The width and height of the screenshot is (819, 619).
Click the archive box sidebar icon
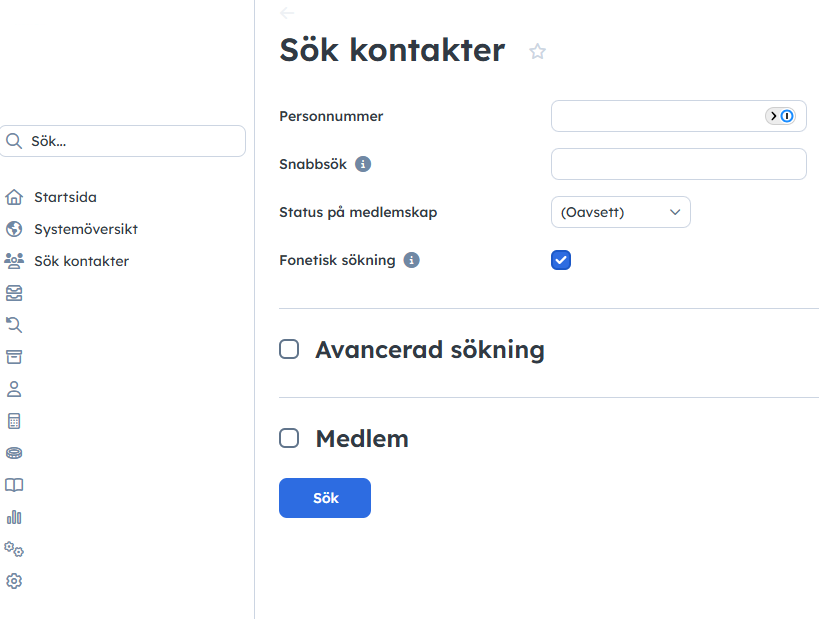(x=14, y=357)
